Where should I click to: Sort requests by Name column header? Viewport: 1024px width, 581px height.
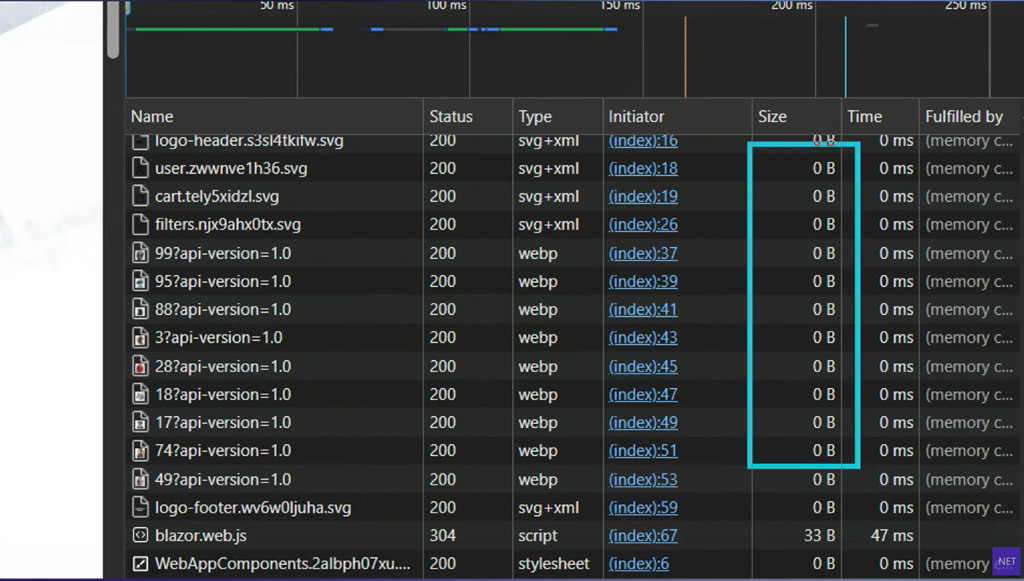tap(152, 117)
